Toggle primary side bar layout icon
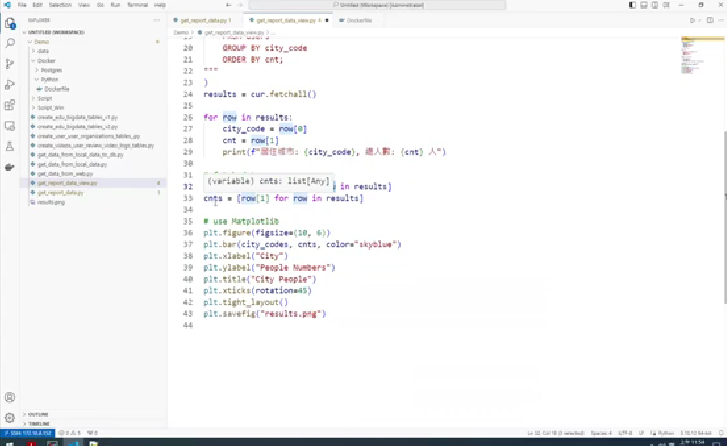Screen dimensions: 727x446 [x=632, y=5]
